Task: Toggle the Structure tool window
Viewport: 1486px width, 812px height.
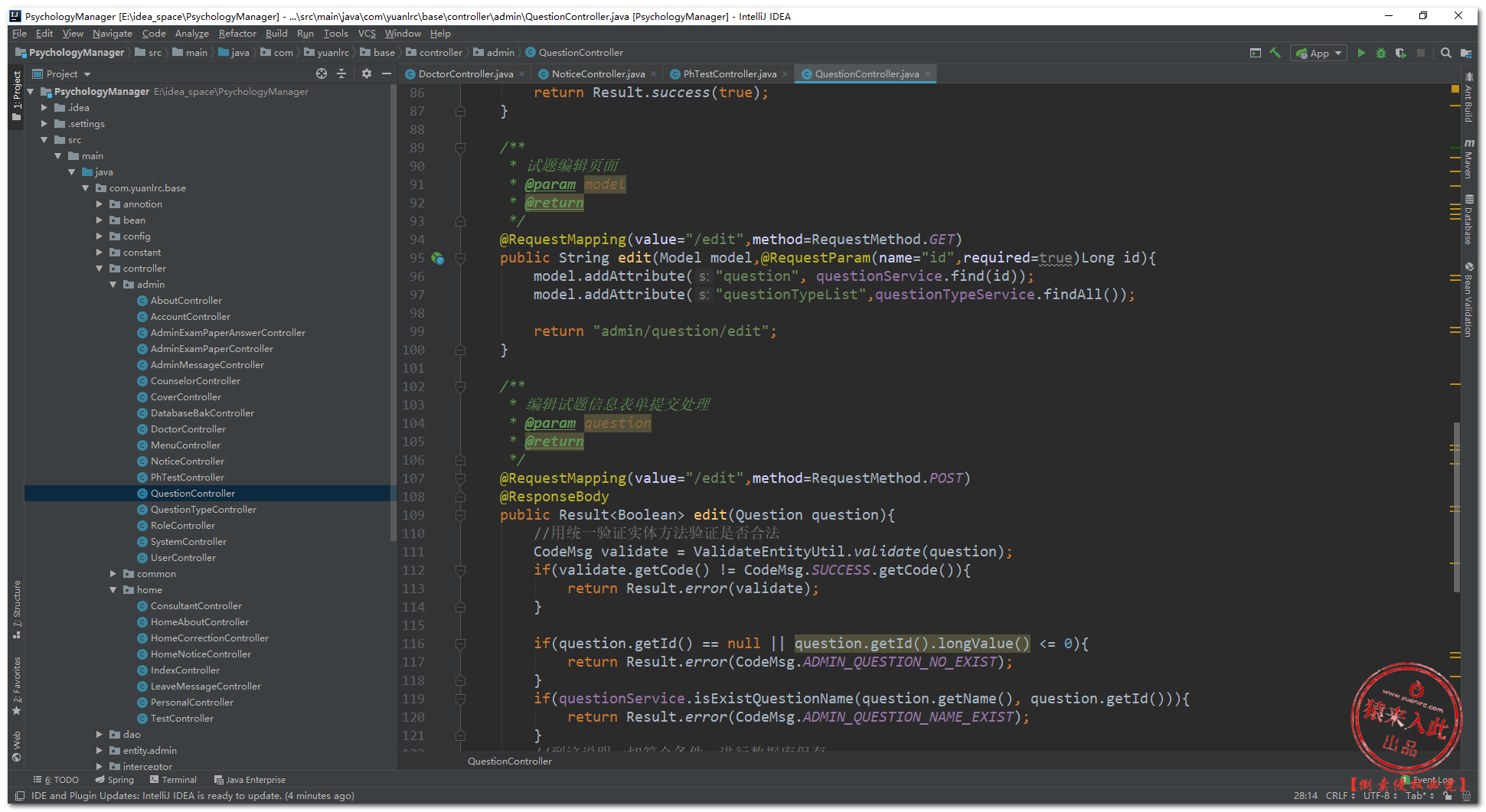Action: (17, 609)
